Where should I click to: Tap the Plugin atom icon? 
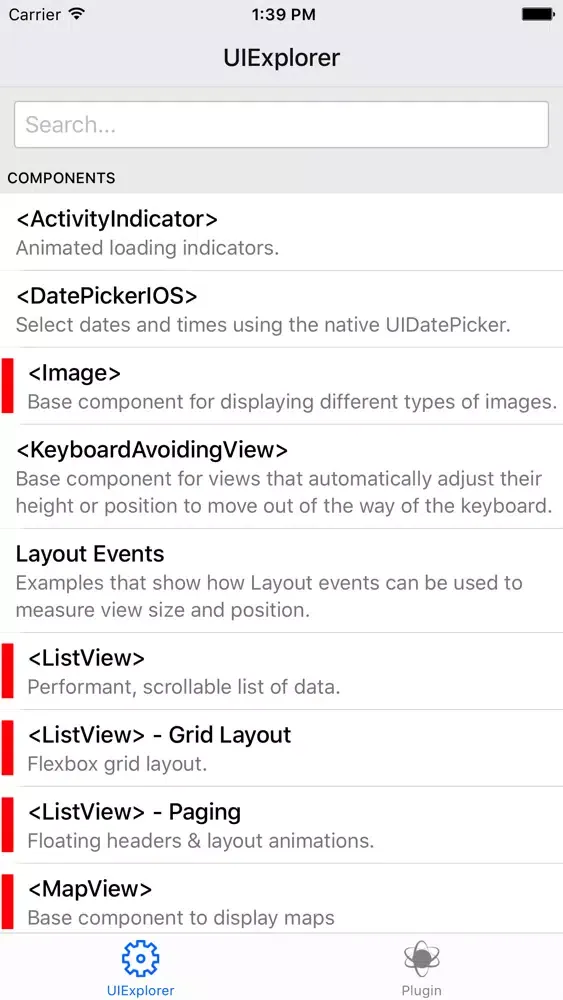[x=421, y=958]
